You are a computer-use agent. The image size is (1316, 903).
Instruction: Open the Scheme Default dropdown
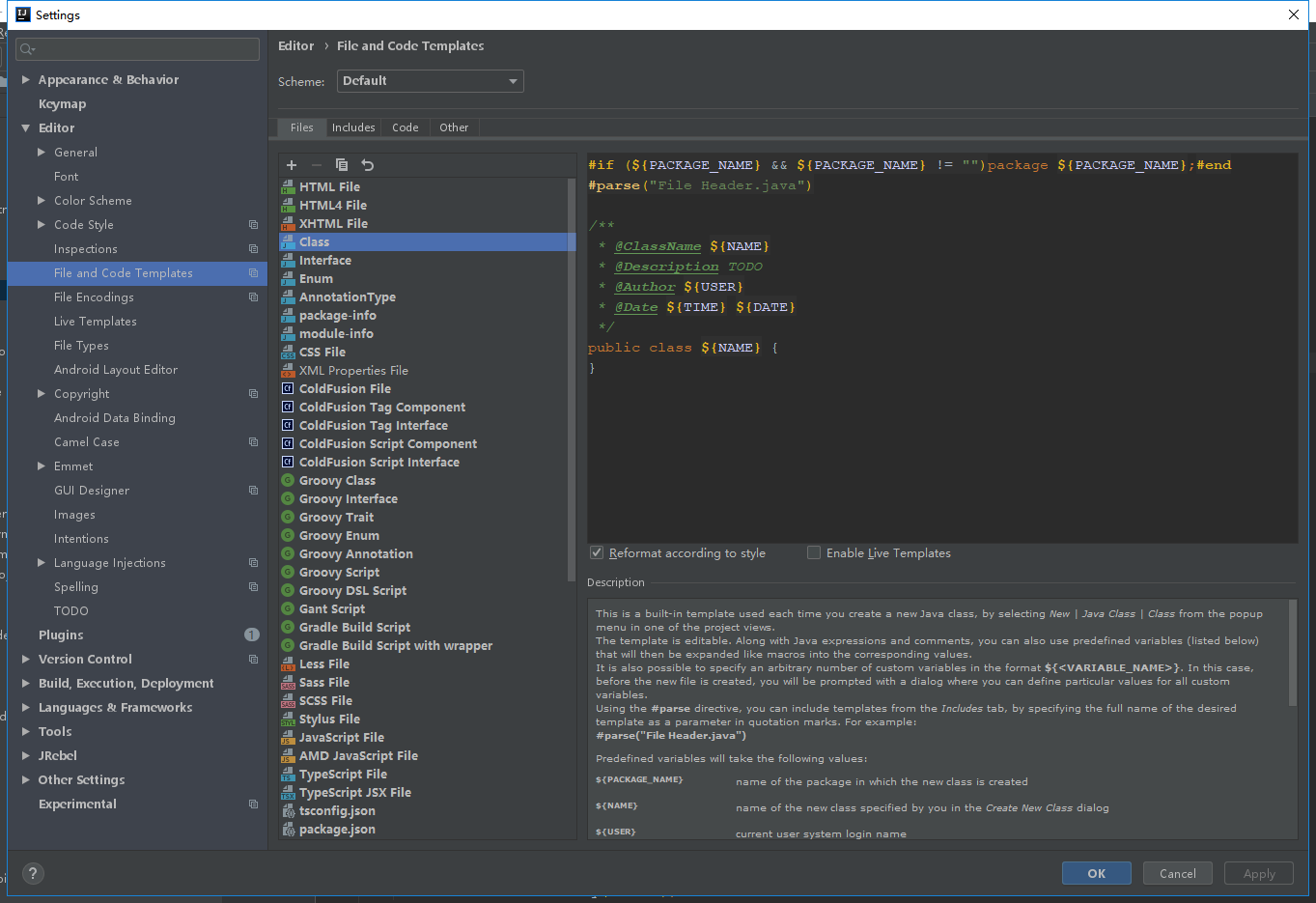[x=430, y=81]
